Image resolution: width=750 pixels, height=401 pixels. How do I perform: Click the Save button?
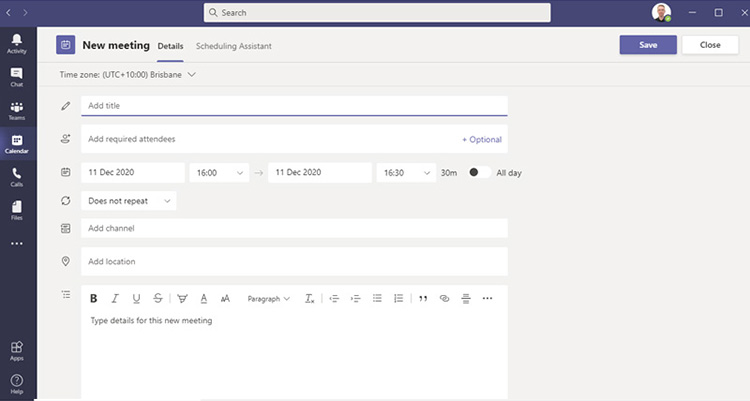coord(647,45)
